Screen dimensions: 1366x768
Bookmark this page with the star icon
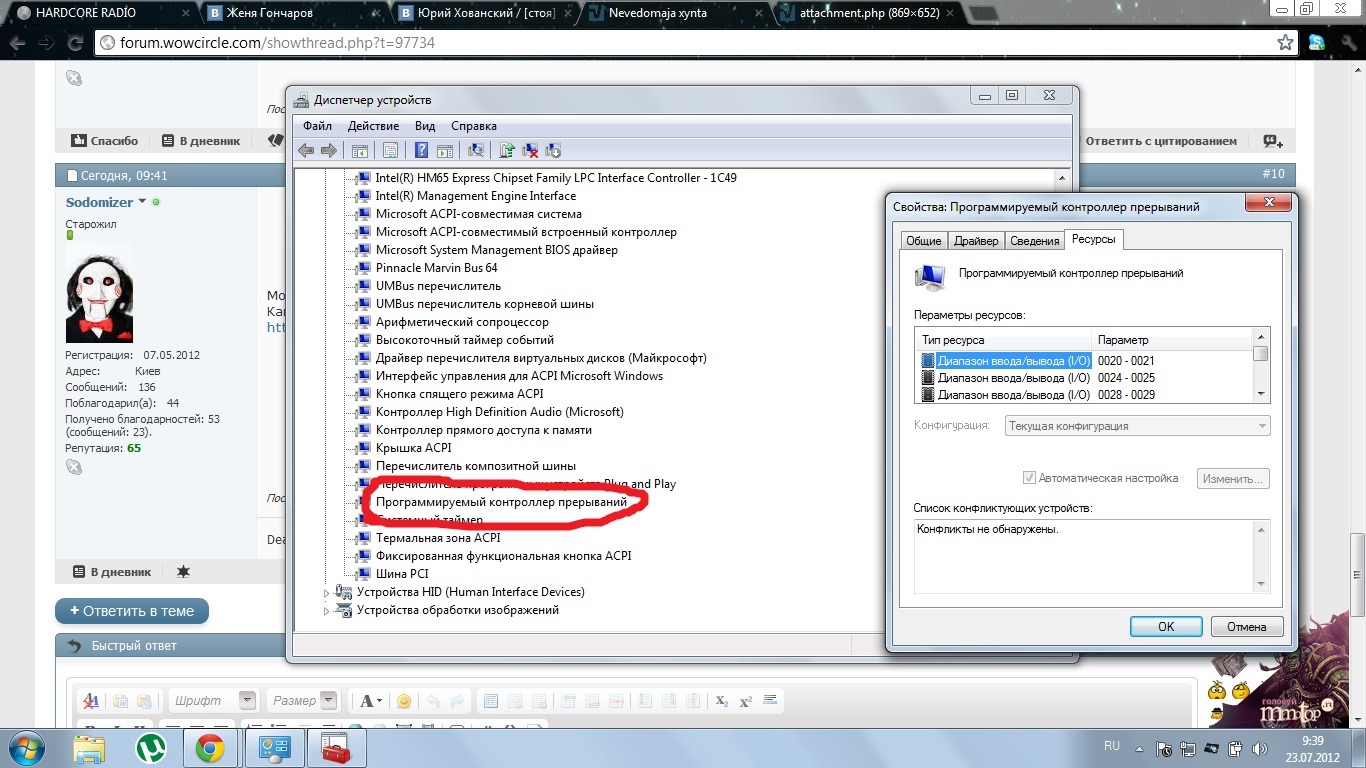click(1286, 43)
